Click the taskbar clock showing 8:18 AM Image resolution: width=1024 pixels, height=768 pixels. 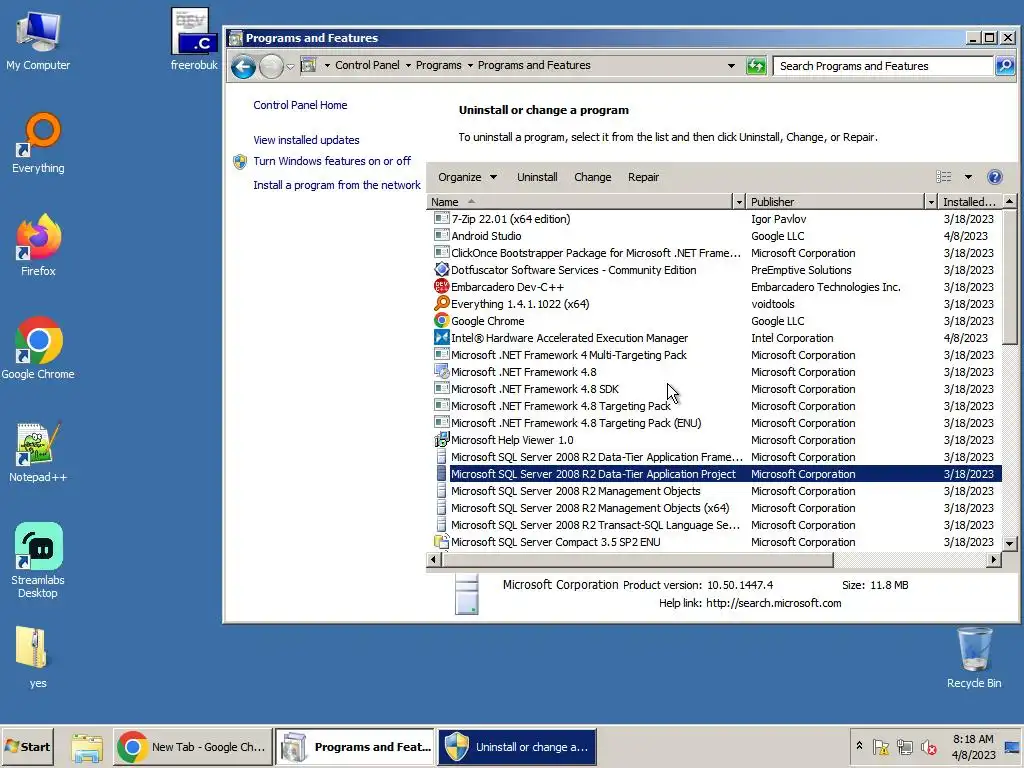click(973, 747)
